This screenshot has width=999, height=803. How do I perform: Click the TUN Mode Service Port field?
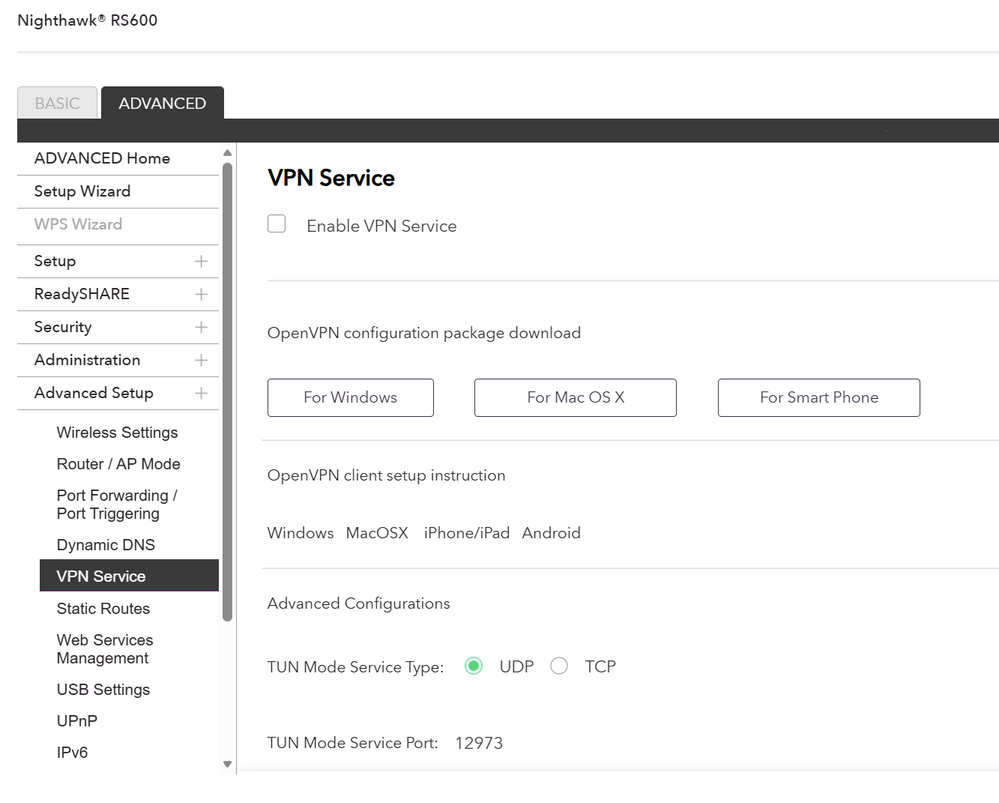coord(479,743)
